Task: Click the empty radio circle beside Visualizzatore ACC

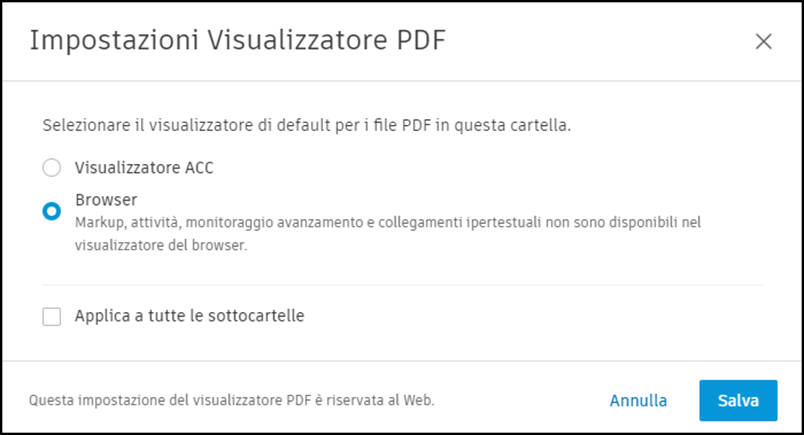Action: point(51,168)
